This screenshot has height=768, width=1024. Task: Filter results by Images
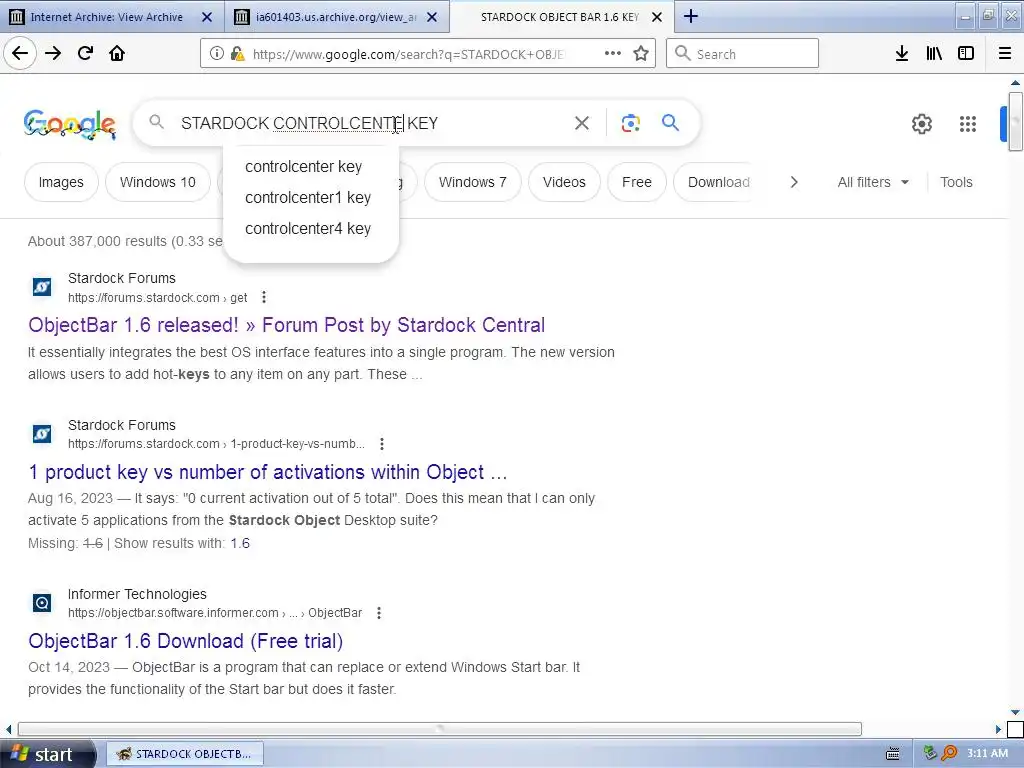click(x=61, y=182)
